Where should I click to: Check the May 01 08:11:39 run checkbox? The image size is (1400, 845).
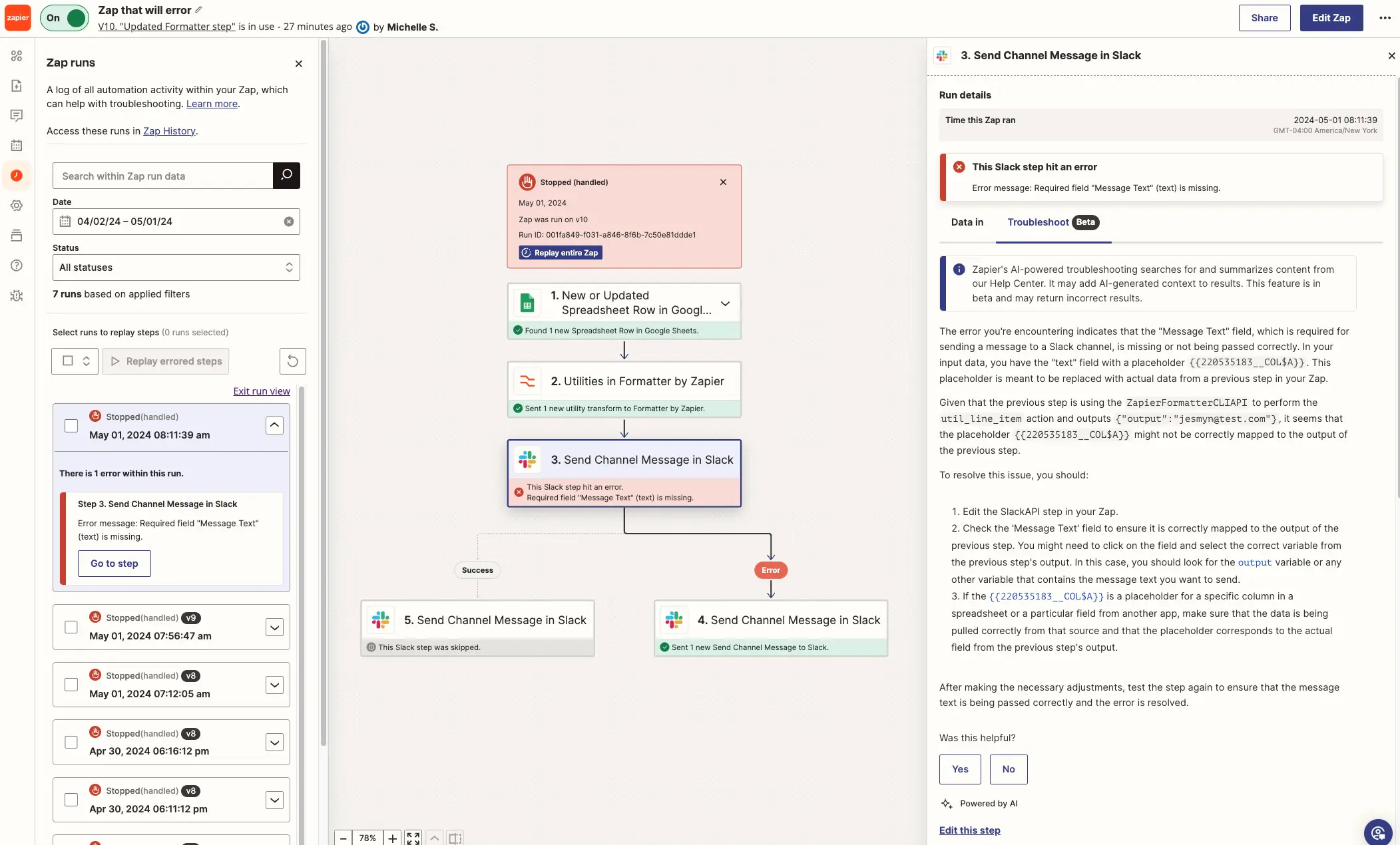tap(71, 425)
